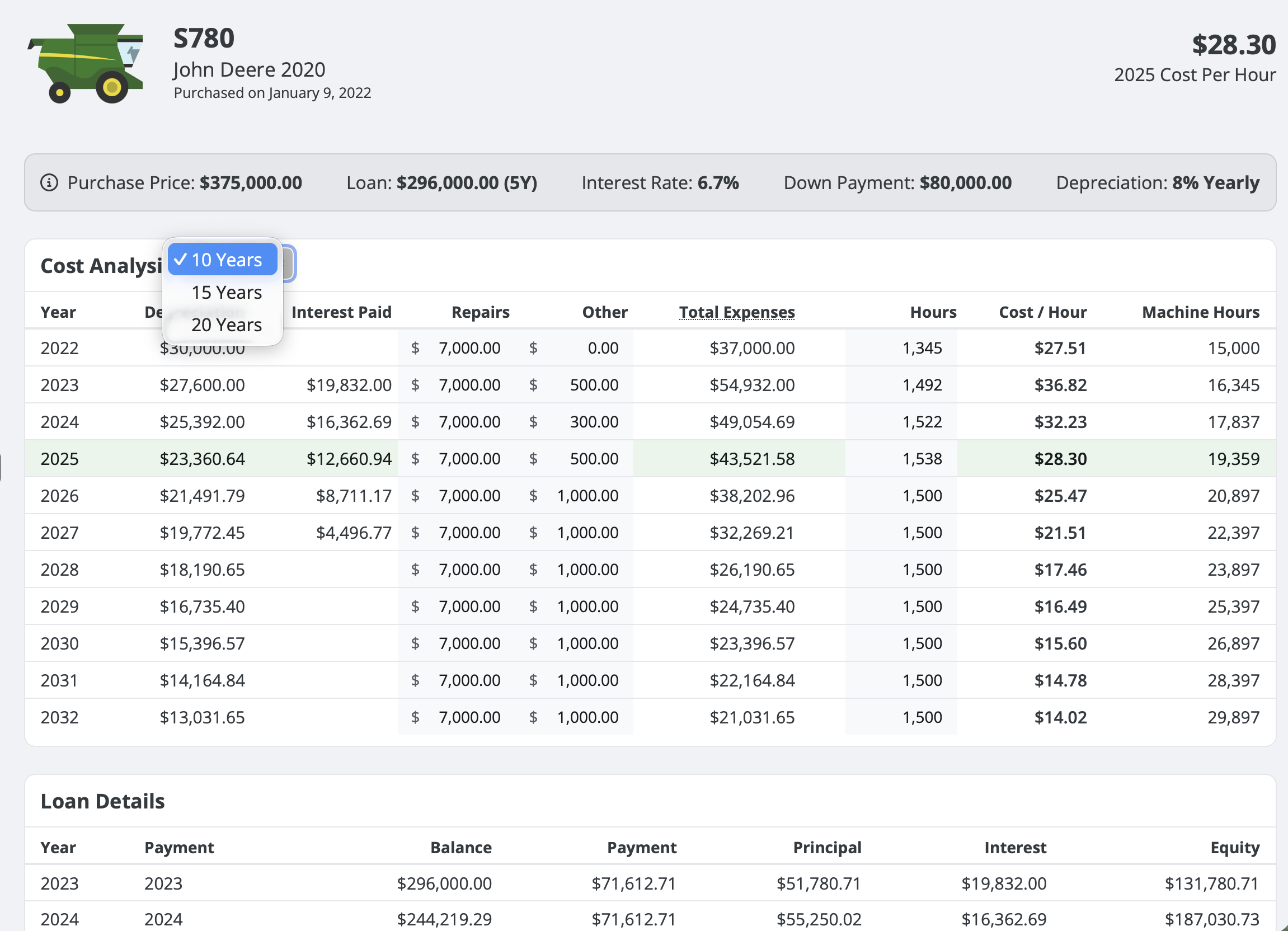Click the "Year" column header
The width and height of the screenshot is (1288, 931).
(x=58, y=312)
